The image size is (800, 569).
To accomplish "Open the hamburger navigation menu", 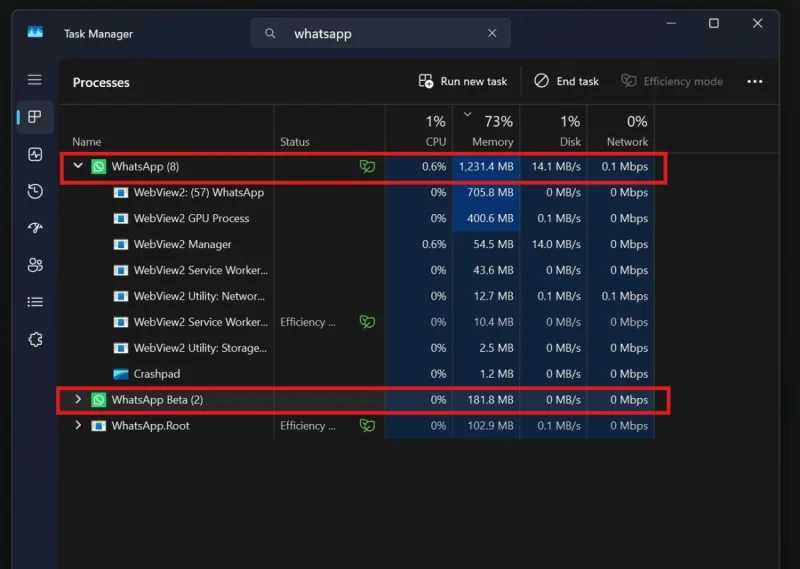I will pyautogui.click(x=35, y=80).
